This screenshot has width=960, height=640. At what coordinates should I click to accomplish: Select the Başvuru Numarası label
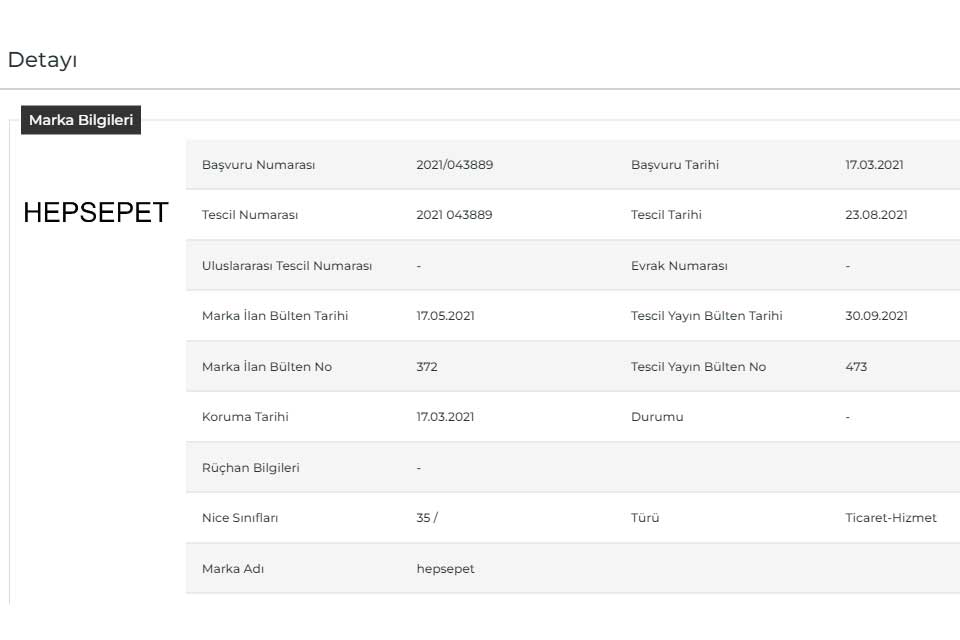coord(258,165)
